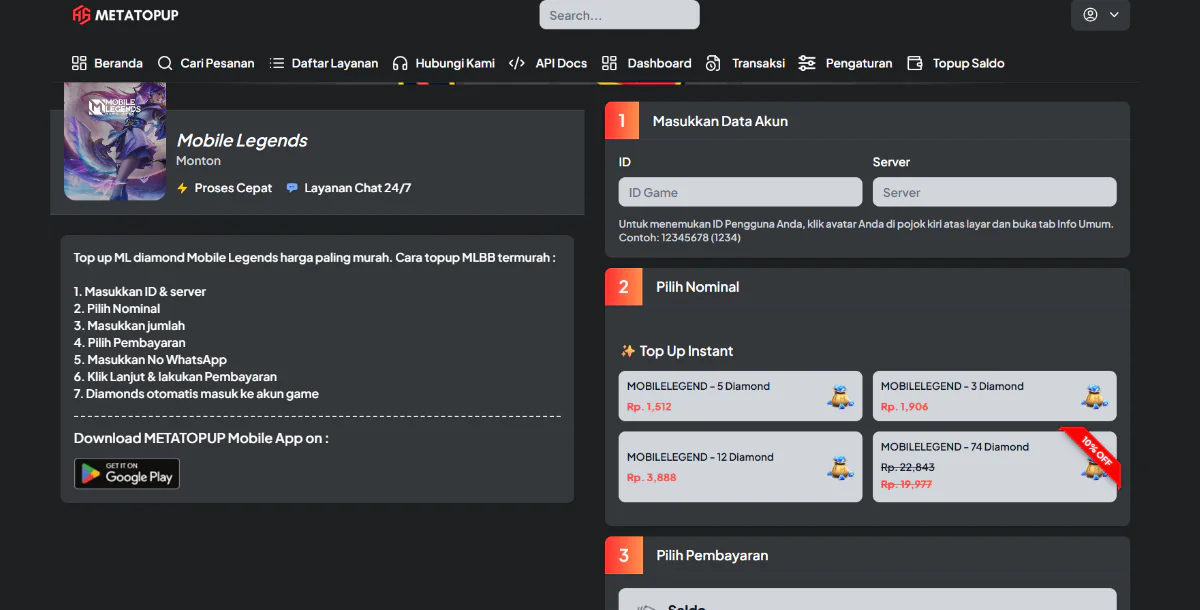Screen dimensions: 1200x610
Task: Click the Pilih Nominal heading
Action: [x=698, y=287]
